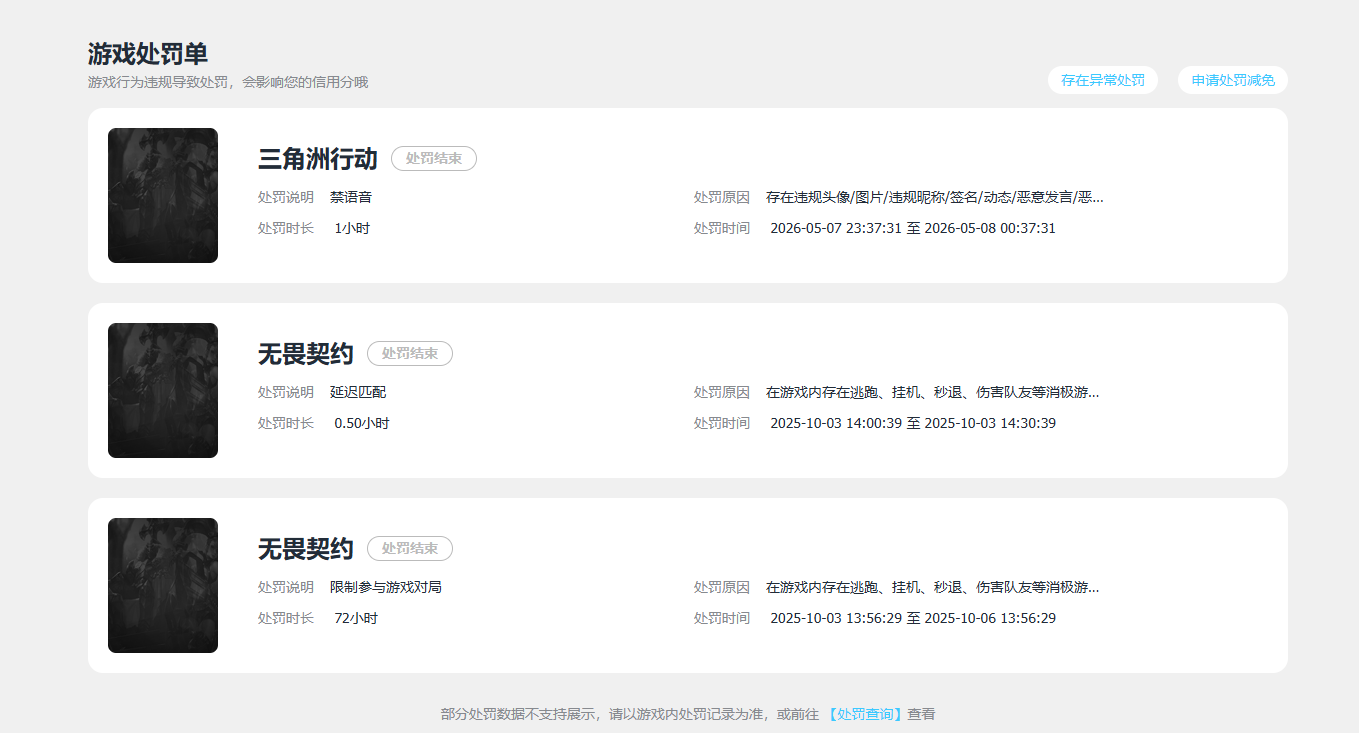Screen dimensions: 1359x733
Task: Follow the 【处罚查询】 link
Action: point(867,714)
